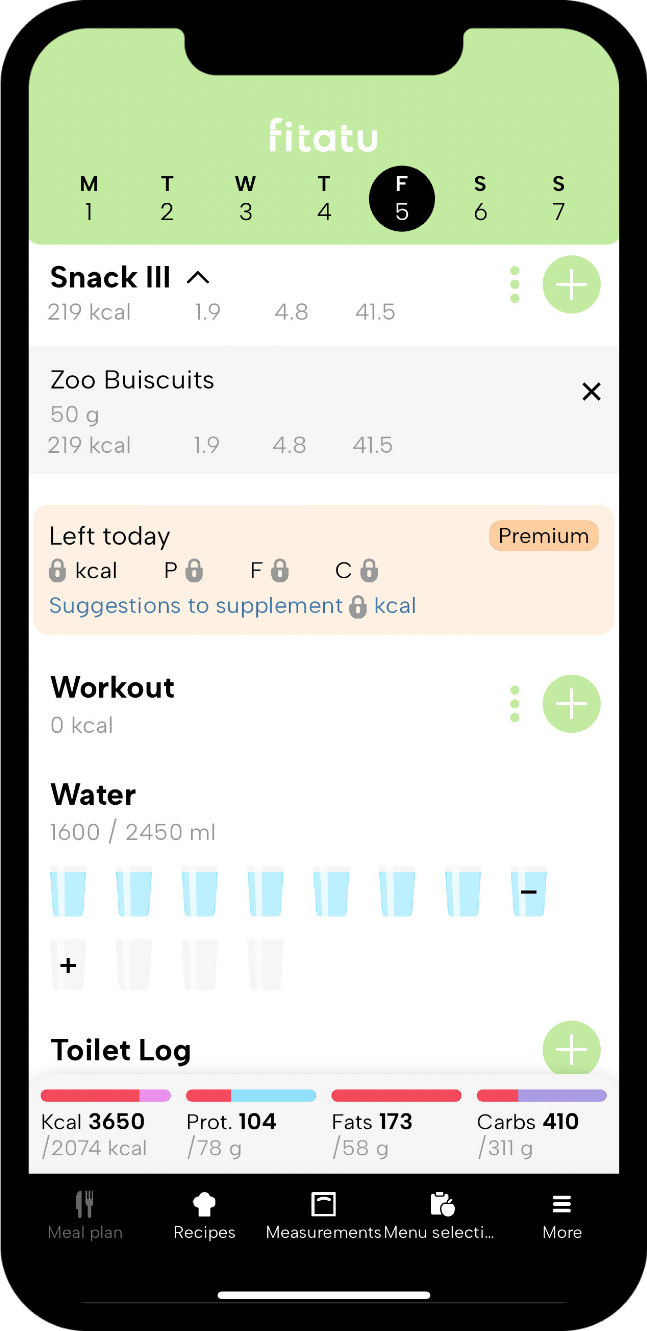Viewport: 647px width, 1331px height.
Task: Go to Meal plan tab
Action: (85, 1215)
